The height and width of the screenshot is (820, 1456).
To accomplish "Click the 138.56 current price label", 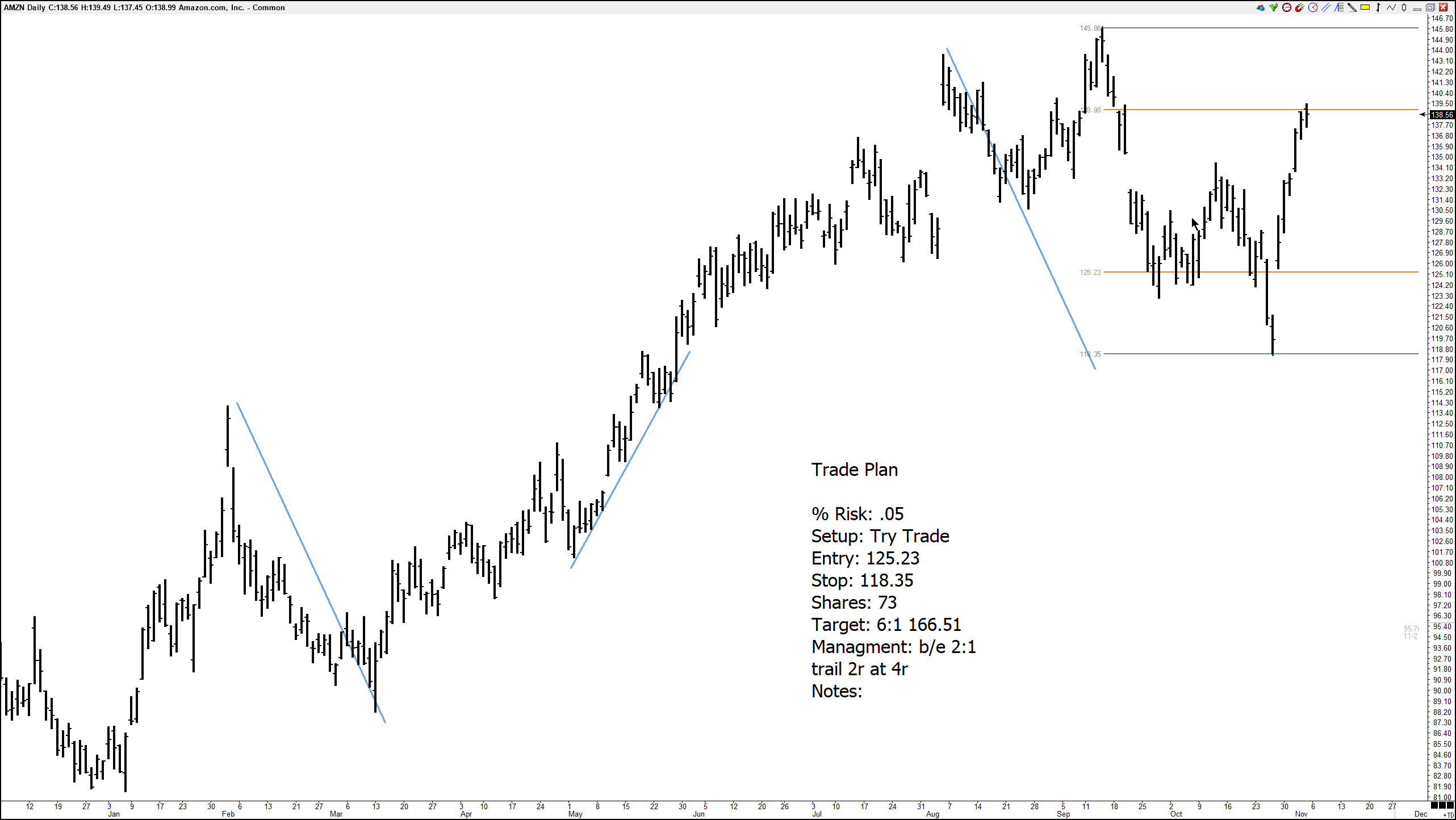I will coord(1441,115).
